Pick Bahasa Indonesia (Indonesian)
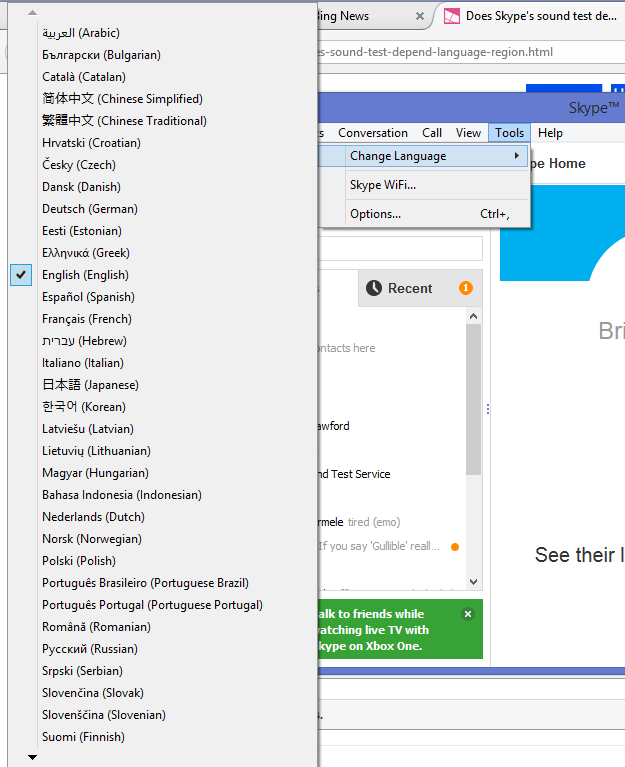 [x=122, y=495]
